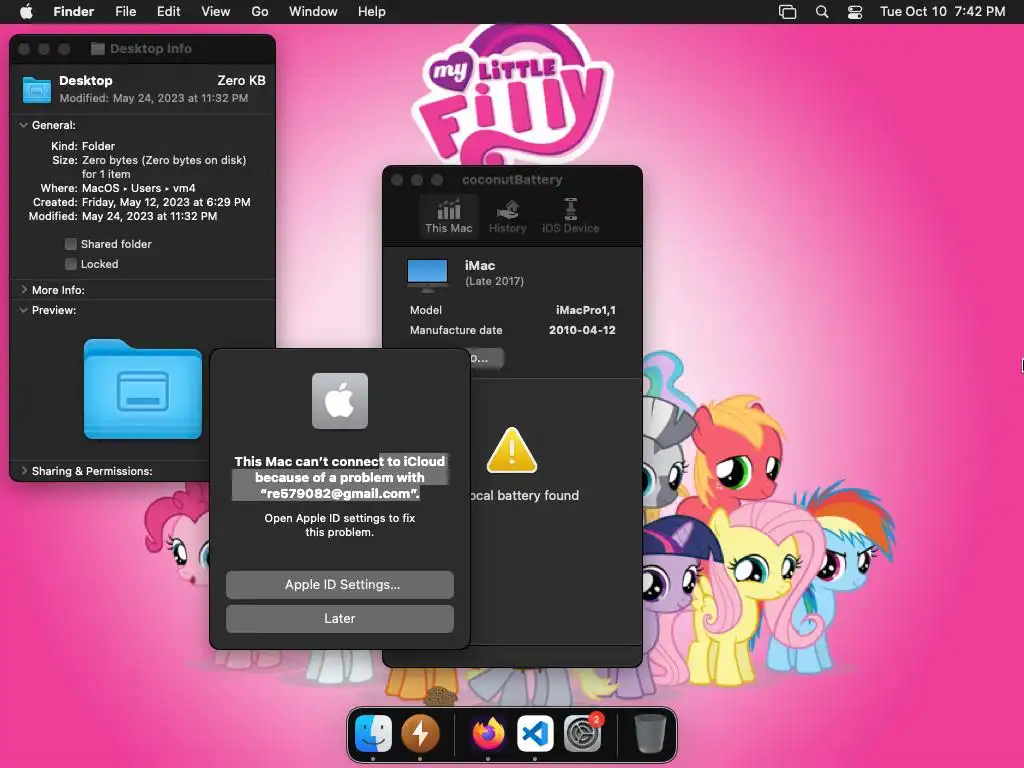Switch to iOS Device tab in coconutBattery
1024x768 pixels.
(570, 216)
